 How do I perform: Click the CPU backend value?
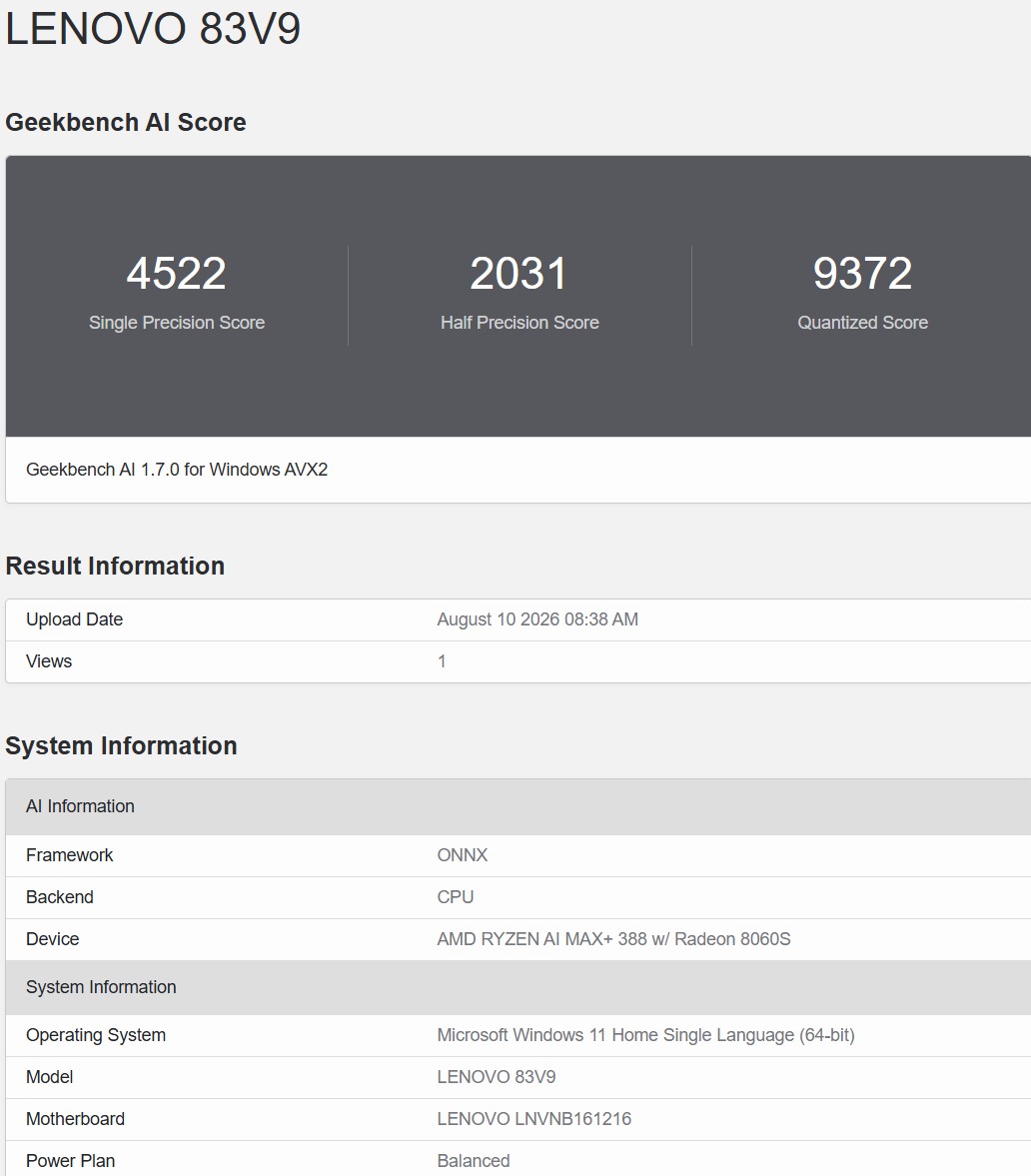[x=456, y=897]
